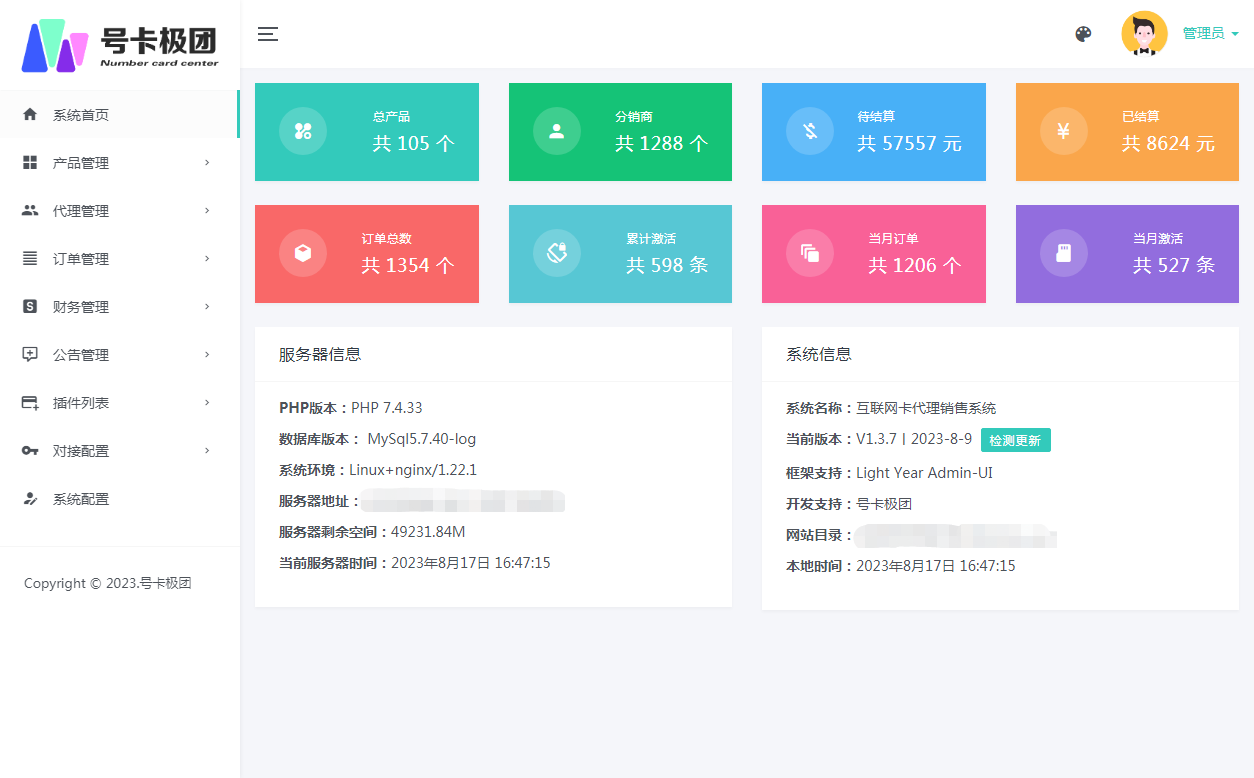Click the 订单总数 card box icon

coord(303,253)
